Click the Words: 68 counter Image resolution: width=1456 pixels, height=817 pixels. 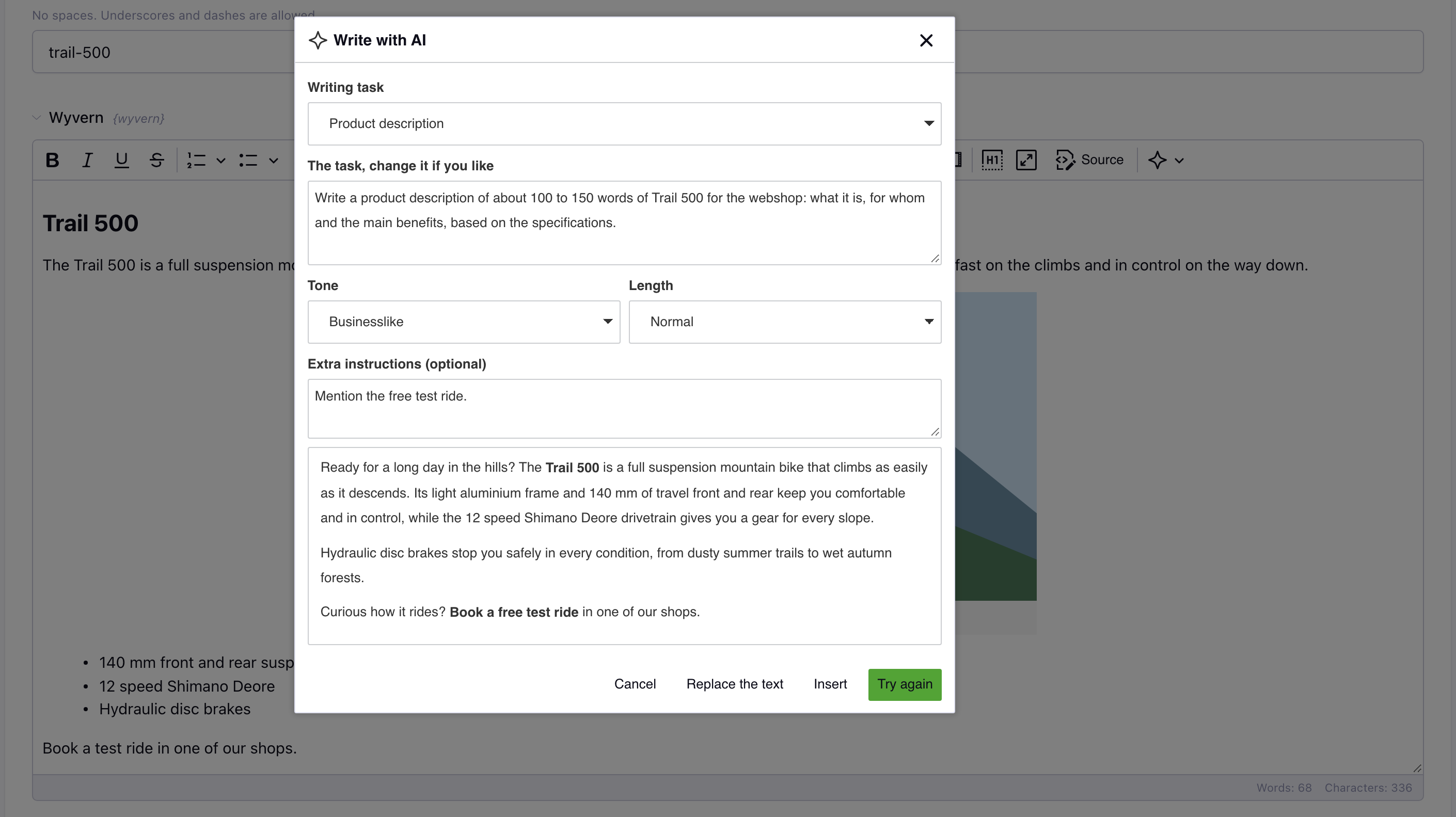tap(1284, 788)
